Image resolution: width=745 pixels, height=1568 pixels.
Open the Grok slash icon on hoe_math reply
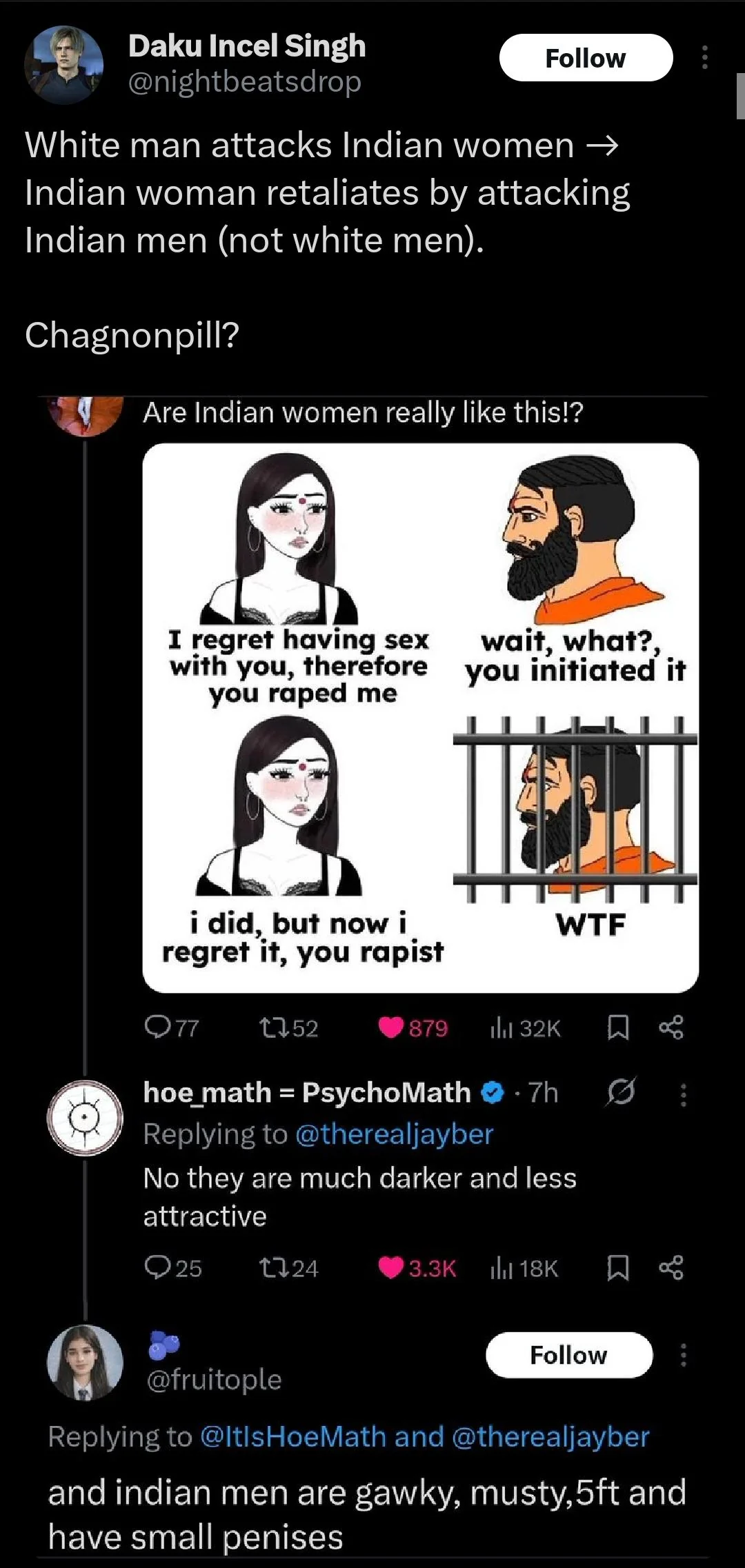(620, 1092)
